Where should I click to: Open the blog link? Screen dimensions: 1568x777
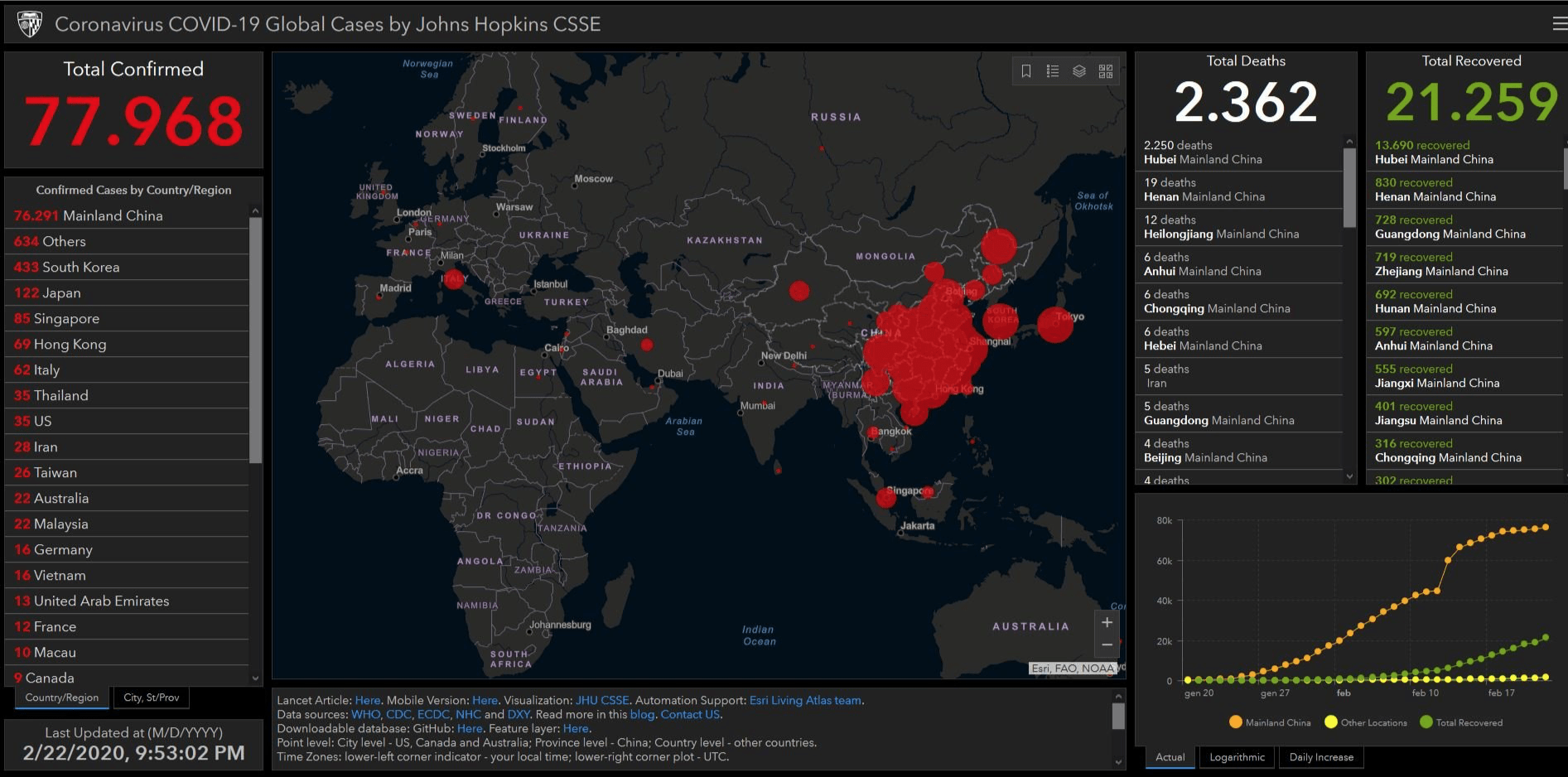642,715
